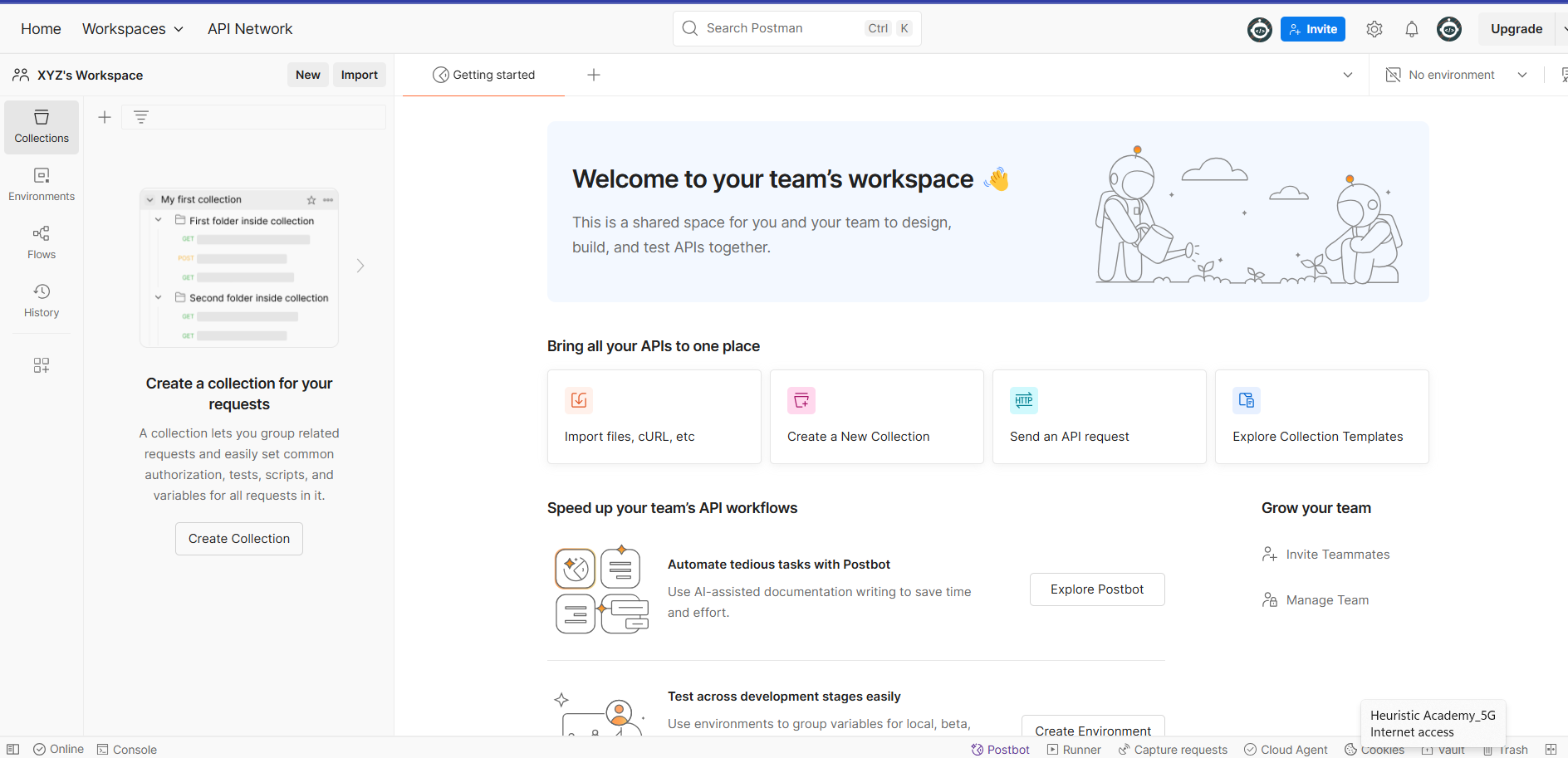This screenshot has width=1568, height=758.
Task: Open Postbot in the status bar
Action: tap(1001, 749)
